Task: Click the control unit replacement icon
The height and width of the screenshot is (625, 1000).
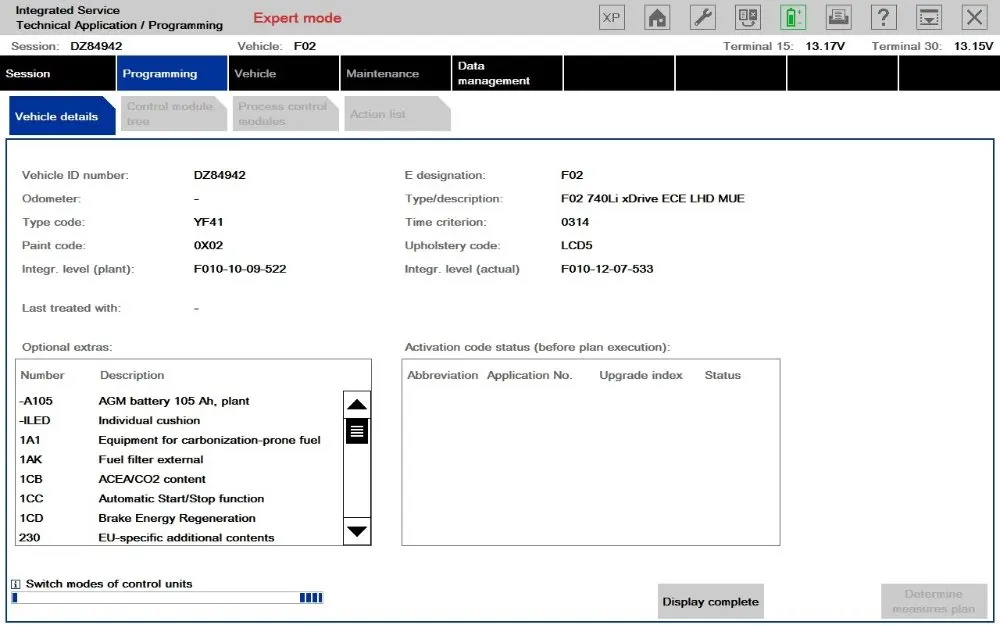Action: 746,16
